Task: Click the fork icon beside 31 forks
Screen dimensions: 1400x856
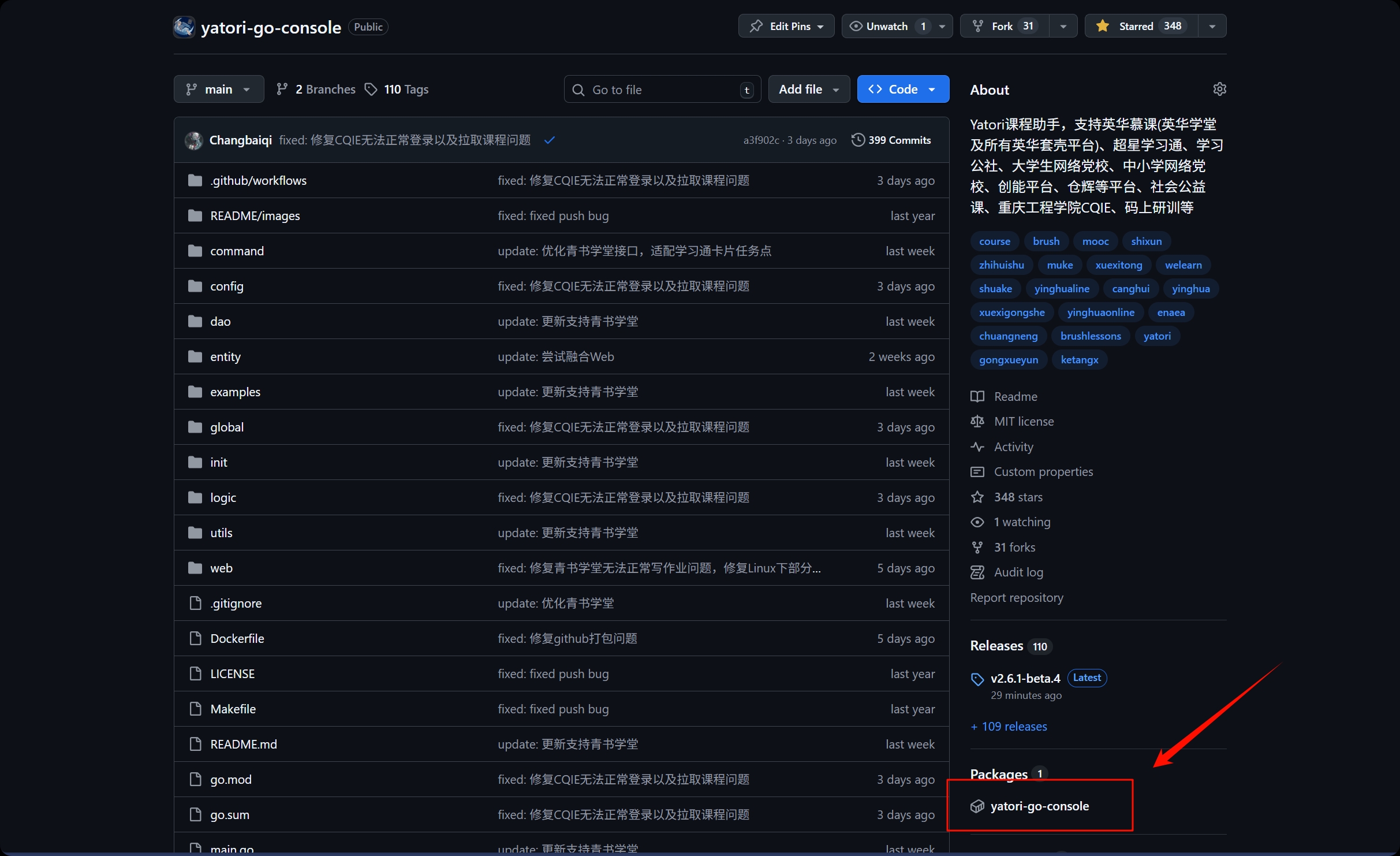Action: click(x=978, y=547)
